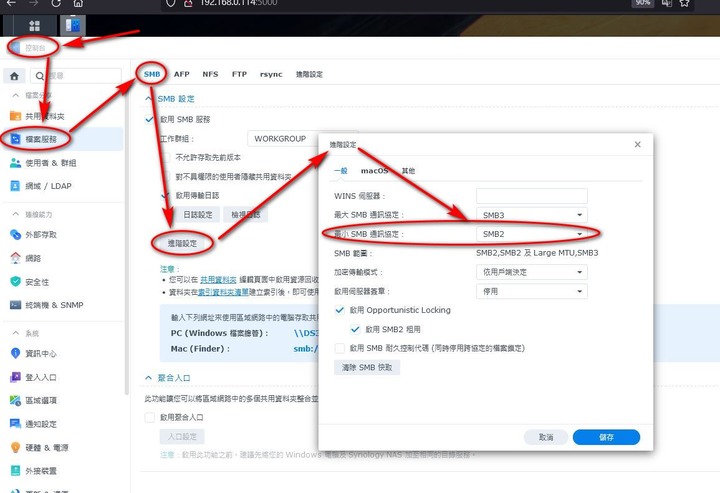Screen dimensions: 720x493
Task: Switch to rsync tab
Action: pos(271,74)
